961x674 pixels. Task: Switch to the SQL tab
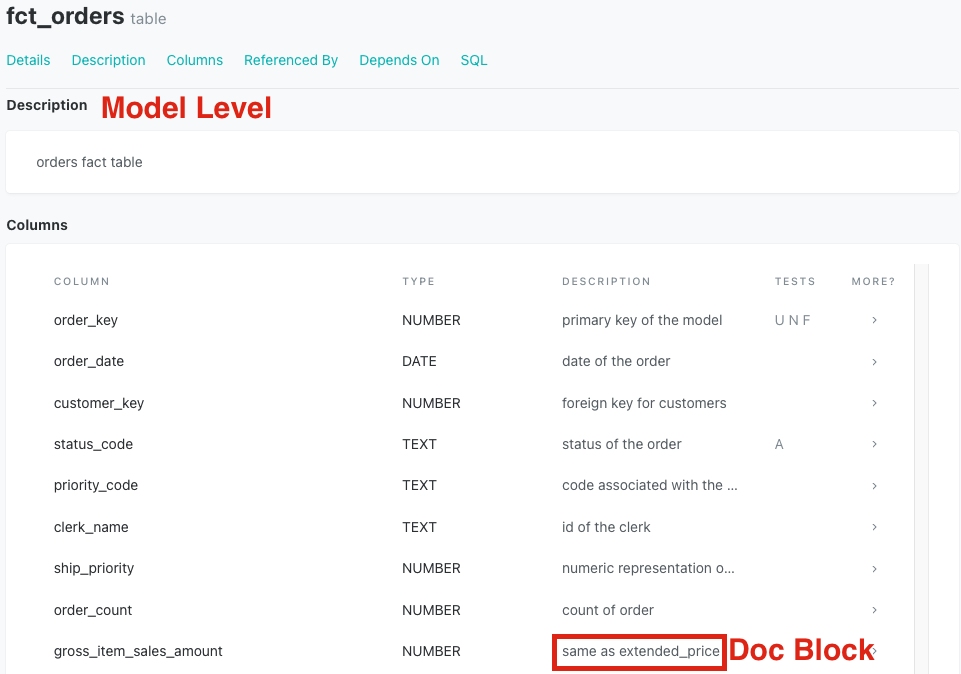[473, 60]
